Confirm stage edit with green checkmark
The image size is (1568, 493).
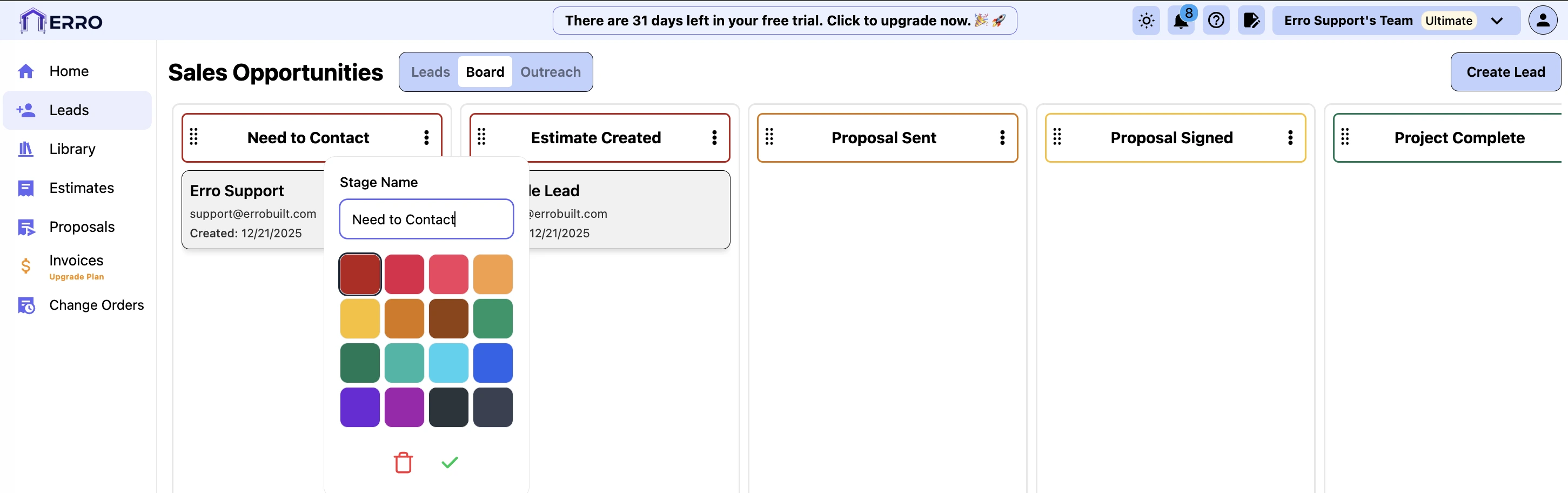(x=449, y=463)
